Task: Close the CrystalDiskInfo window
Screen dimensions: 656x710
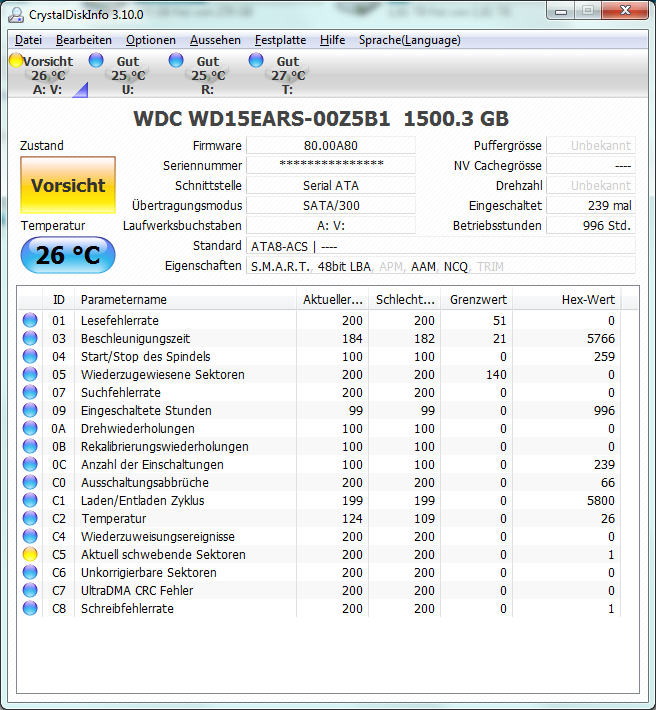Action: pos(625,11)
